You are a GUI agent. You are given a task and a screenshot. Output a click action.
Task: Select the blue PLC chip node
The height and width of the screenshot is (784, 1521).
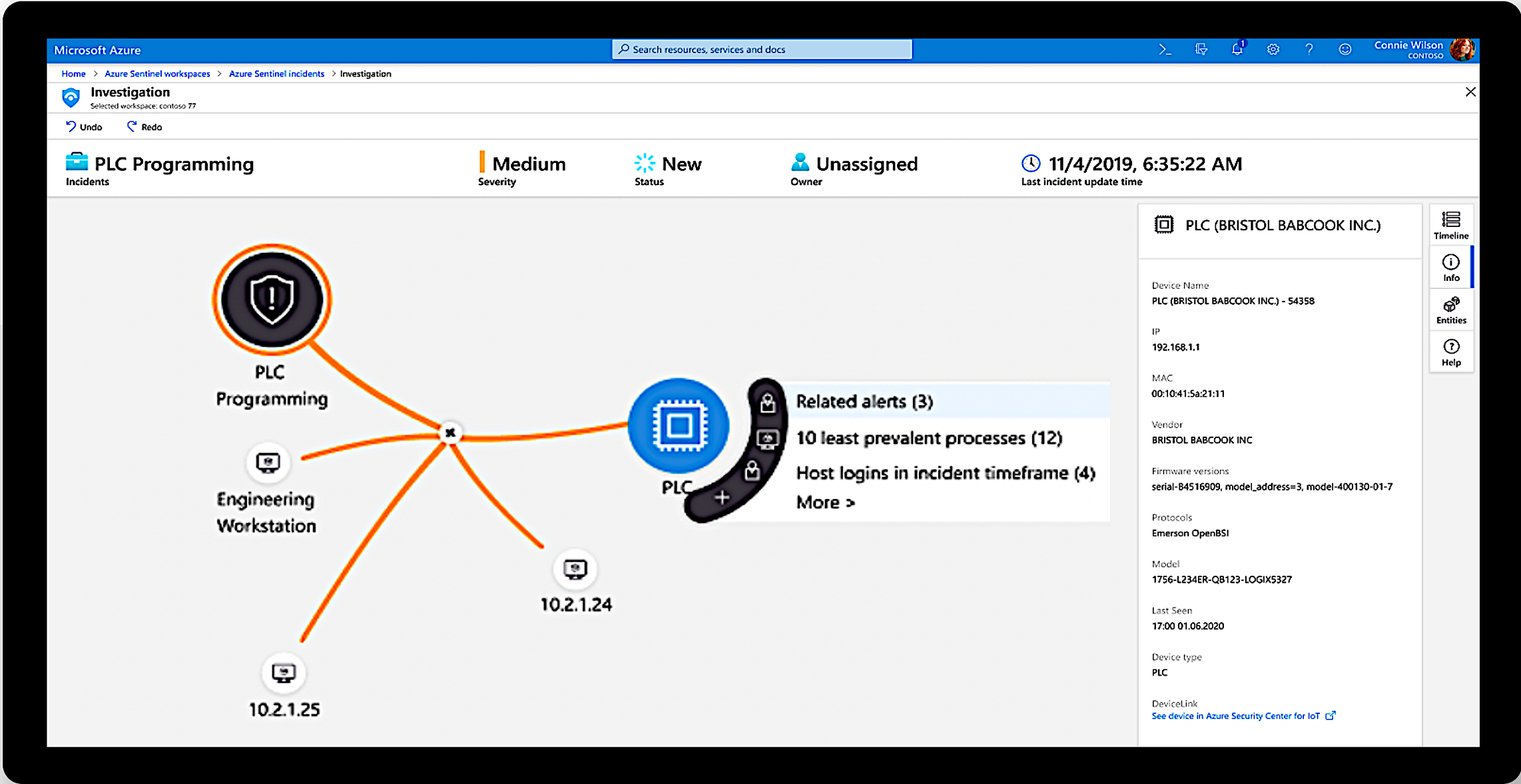coord(679,425)
